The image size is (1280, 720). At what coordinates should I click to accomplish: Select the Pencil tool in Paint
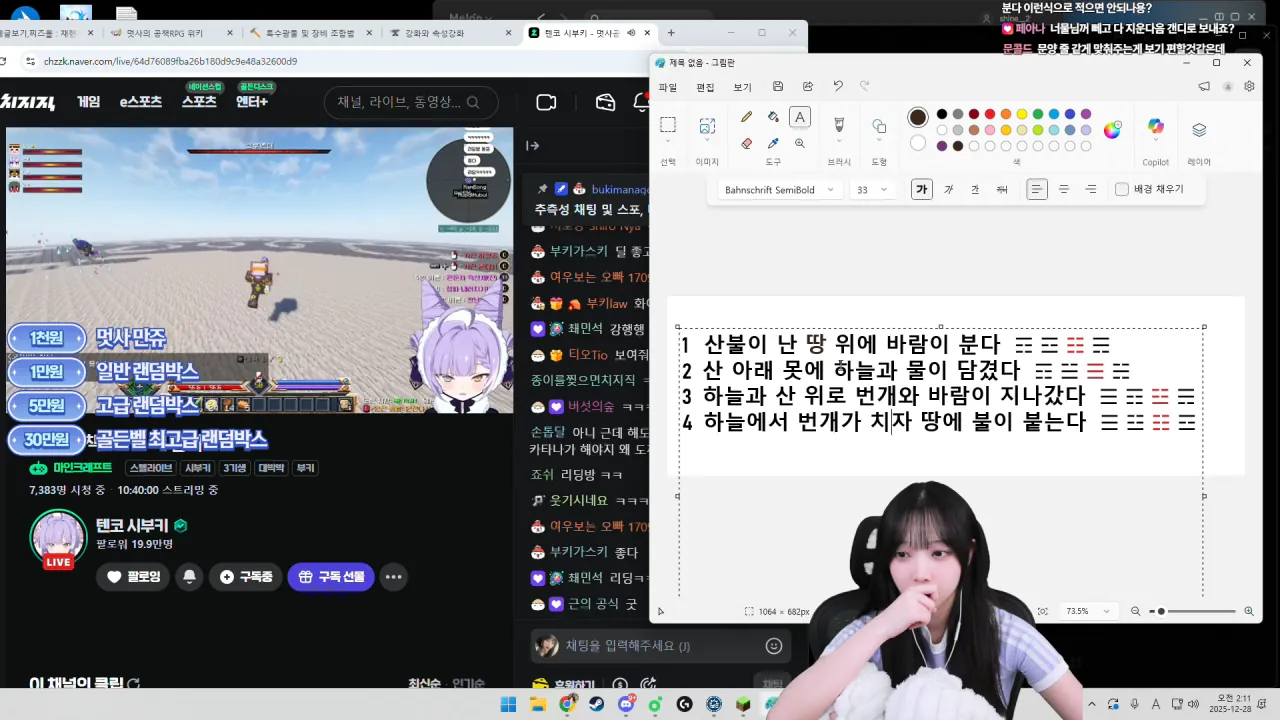[746, 117]
